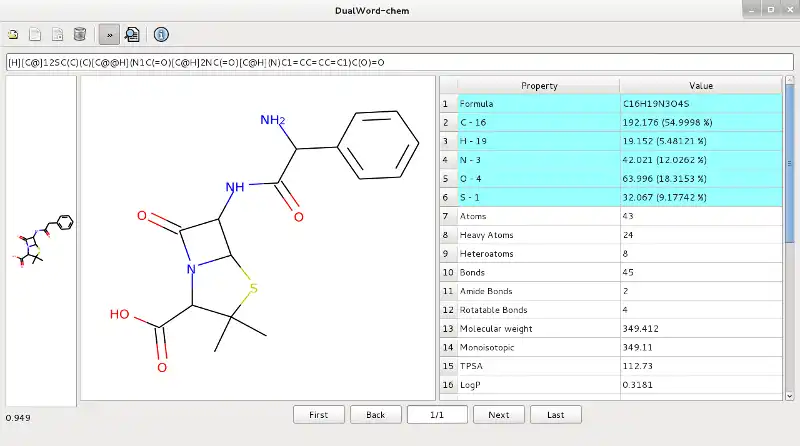The height and width of the screenshot is (446, 800).
Task: Click the open file folder icon
Action: coord(13,35)
